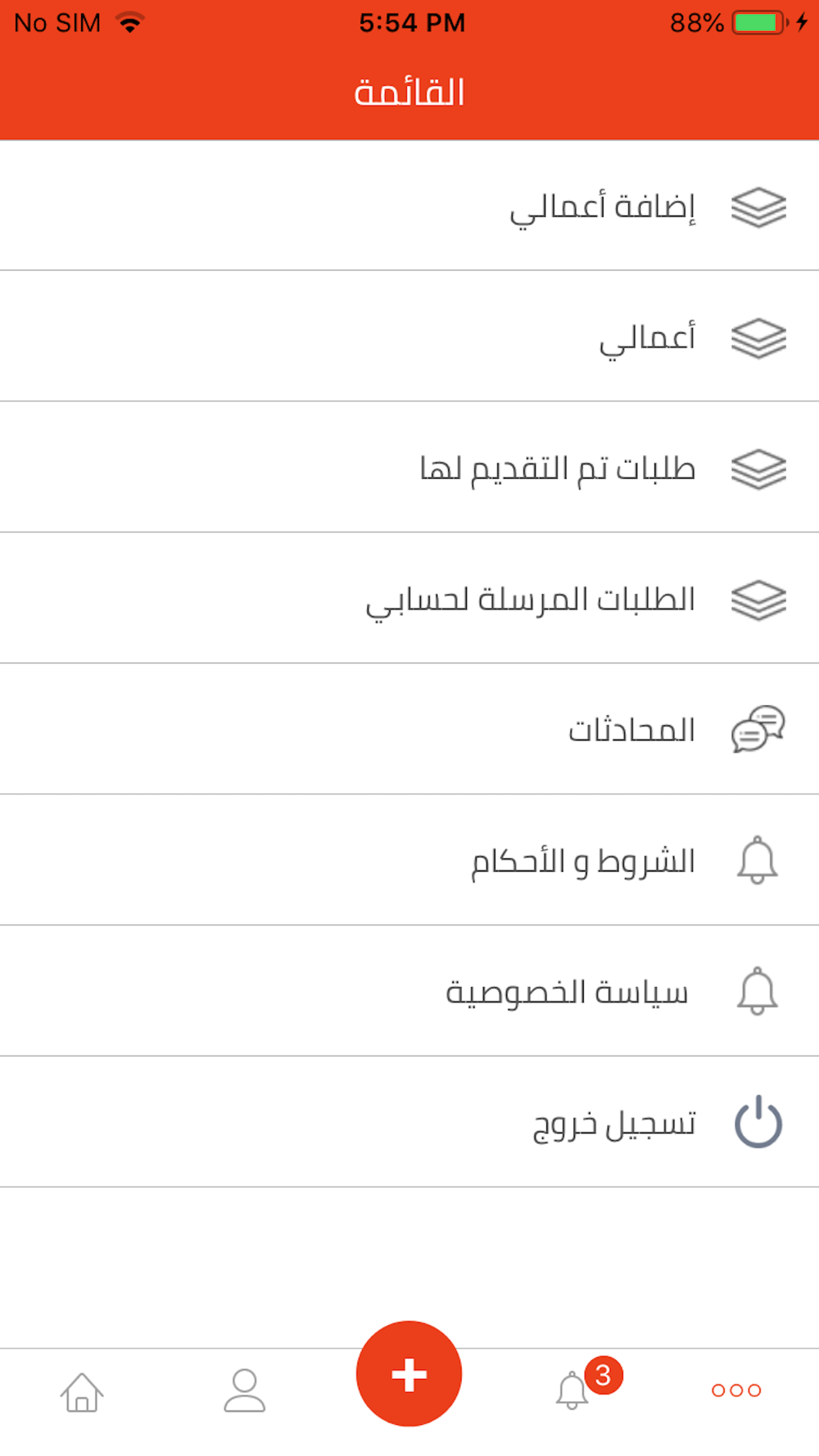
Task: Tap the layers icon beside إضافة أعمالي
Action: coord(758,207)
